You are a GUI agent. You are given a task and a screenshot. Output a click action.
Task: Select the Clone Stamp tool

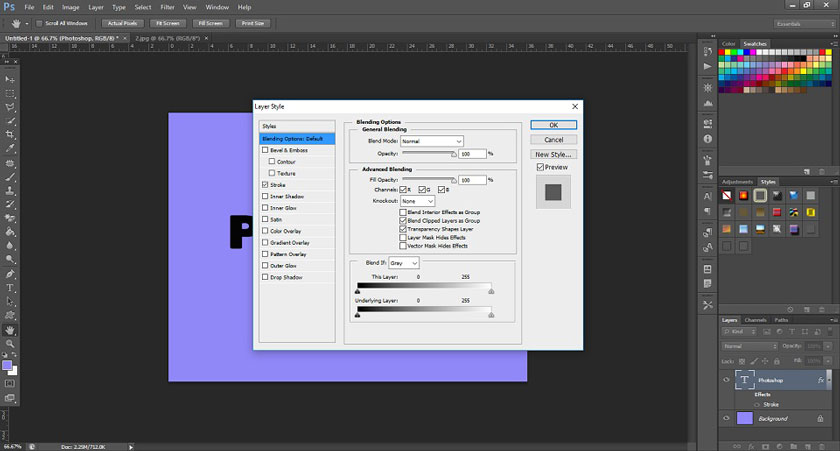click(10, 191)
